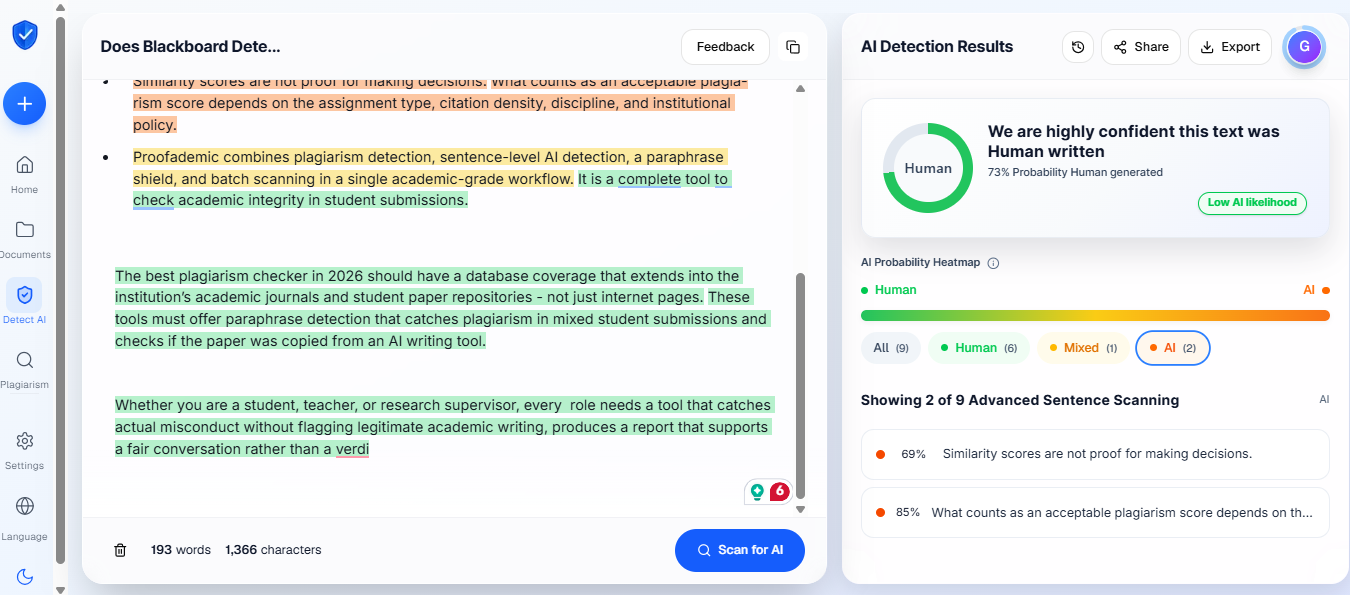
Task: Open the 69% Similarity scores sentence result
Action: pos(1095,454)
